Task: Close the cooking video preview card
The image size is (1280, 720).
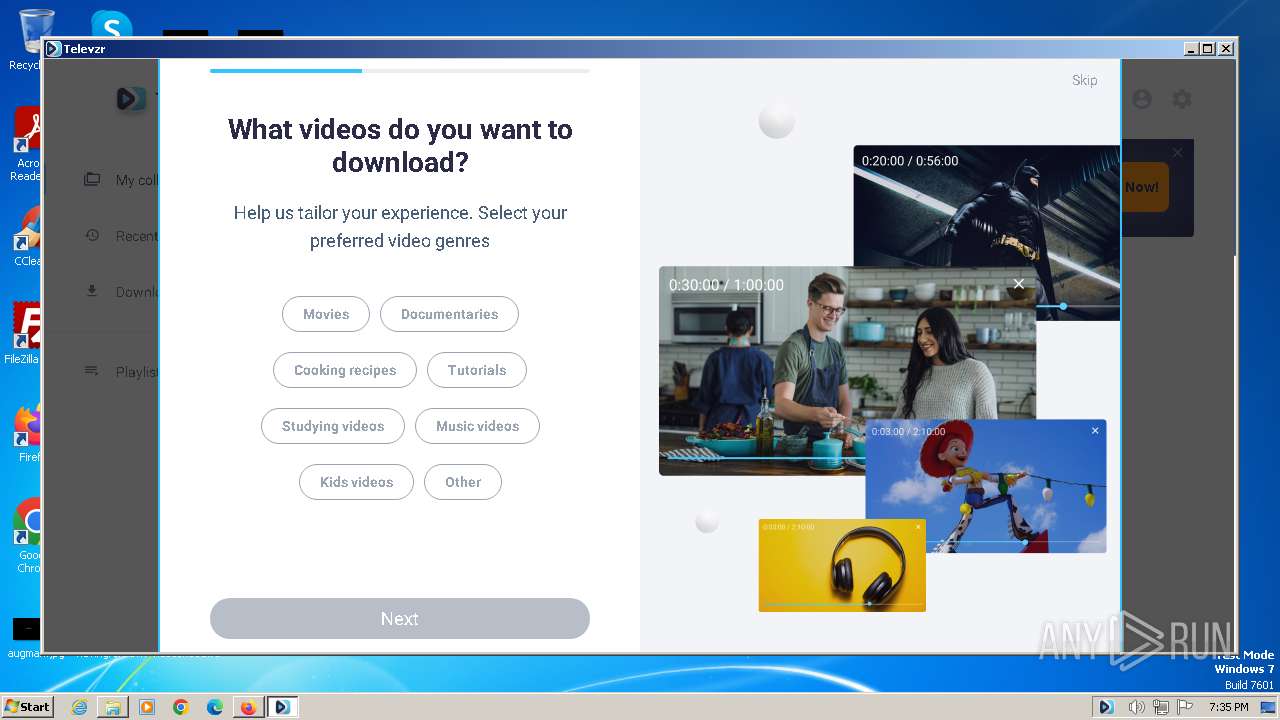Action: tap(1018, 284)
